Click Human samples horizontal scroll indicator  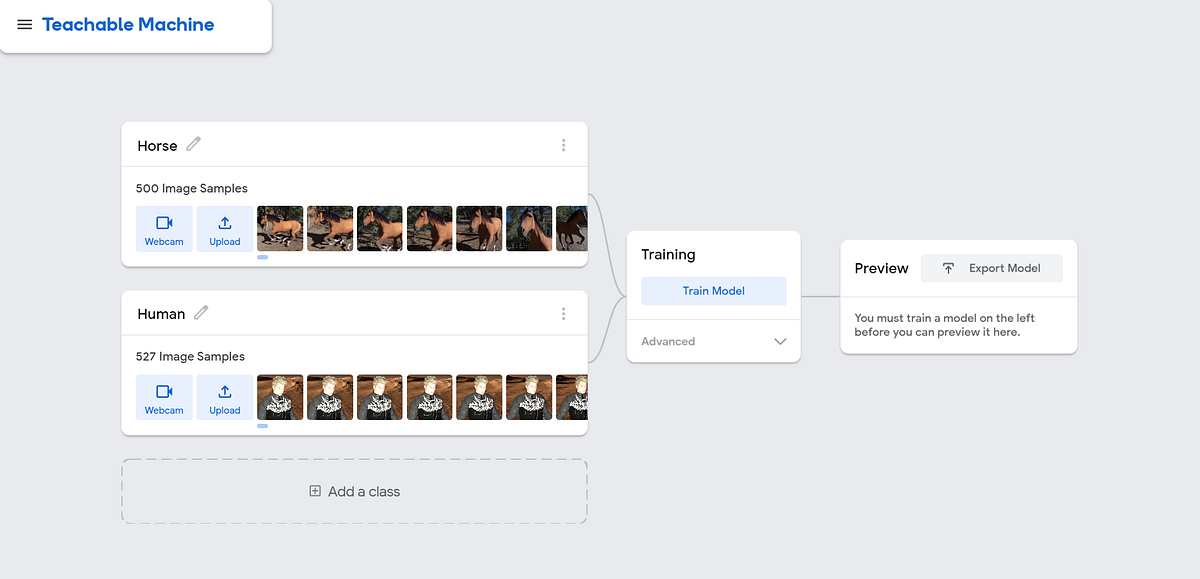point(262,426)
